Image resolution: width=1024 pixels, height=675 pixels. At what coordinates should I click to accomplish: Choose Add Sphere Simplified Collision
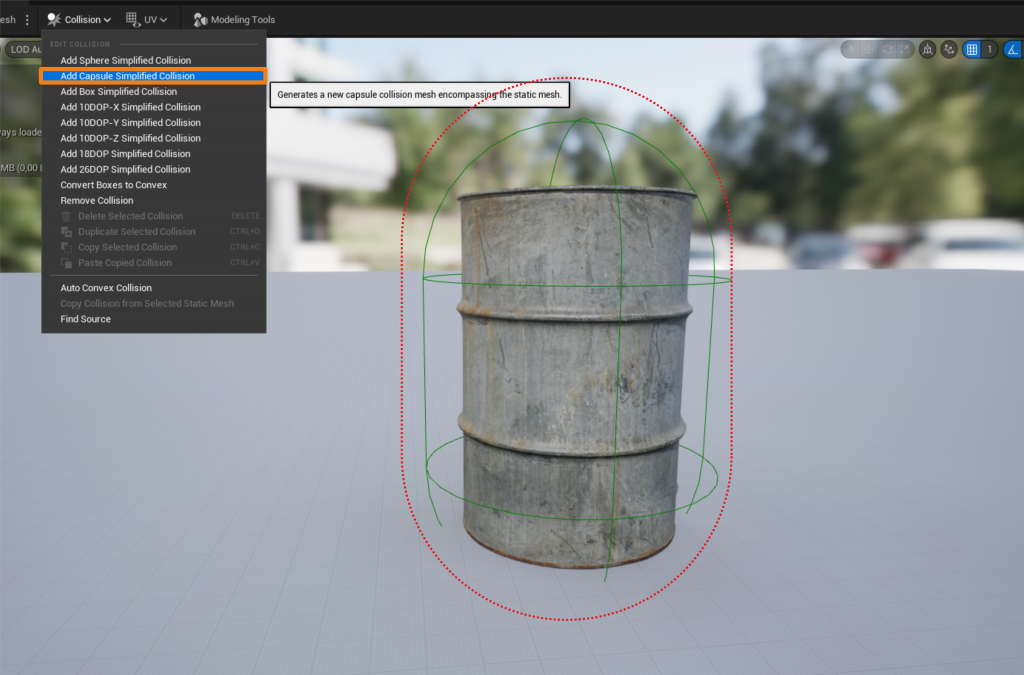point(153,60)
